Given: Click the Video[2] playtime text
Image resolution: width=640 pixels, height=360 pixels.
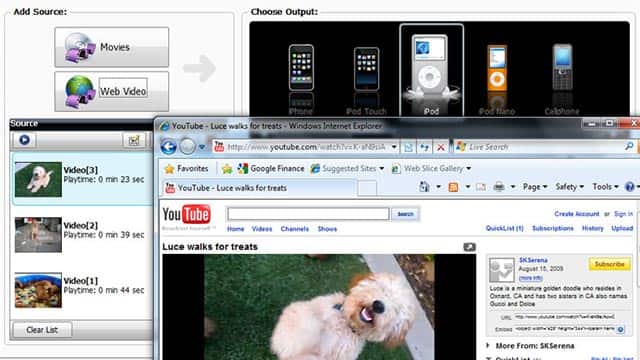Looking at the screenshot, I should tap(104, 235).
